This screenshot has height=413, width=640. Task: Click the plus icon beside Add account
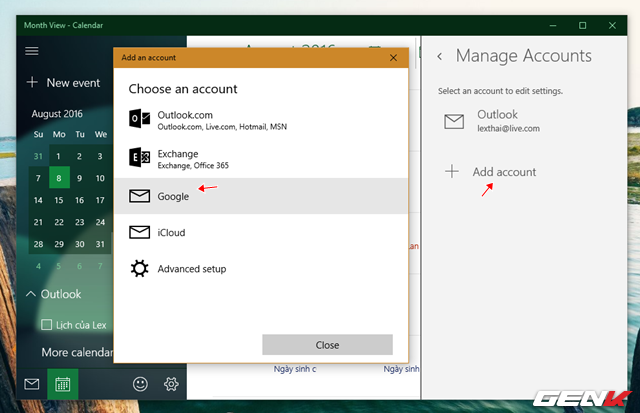click(452, 171)
